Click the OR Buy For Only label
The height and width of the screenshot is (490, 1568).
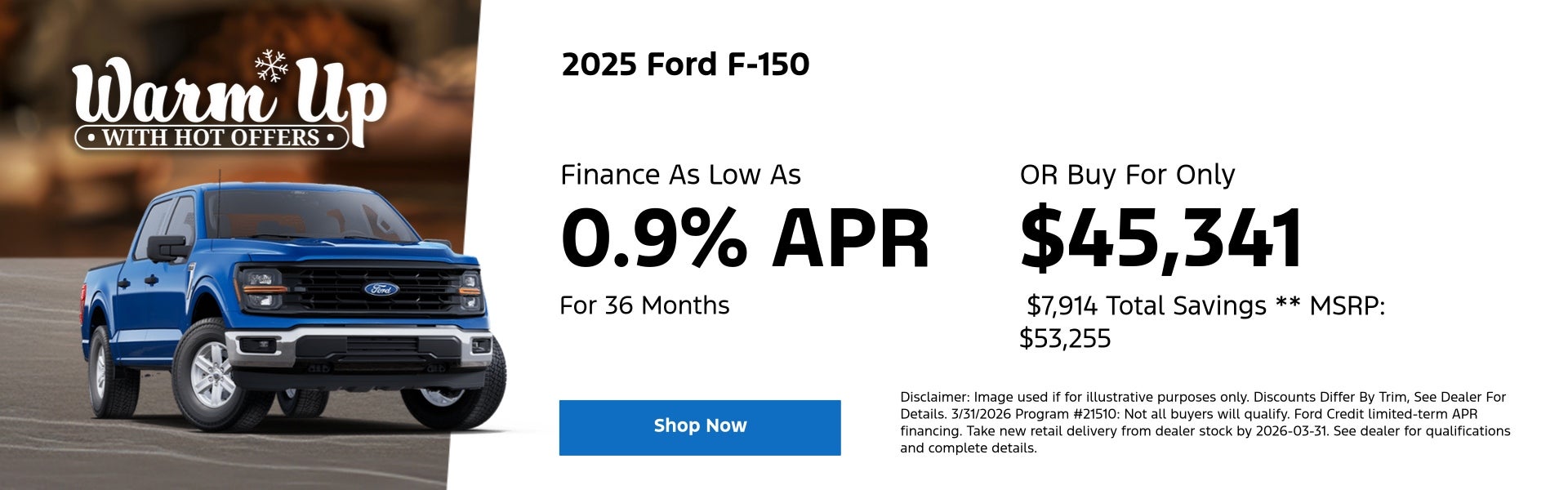click(1127, 175)
